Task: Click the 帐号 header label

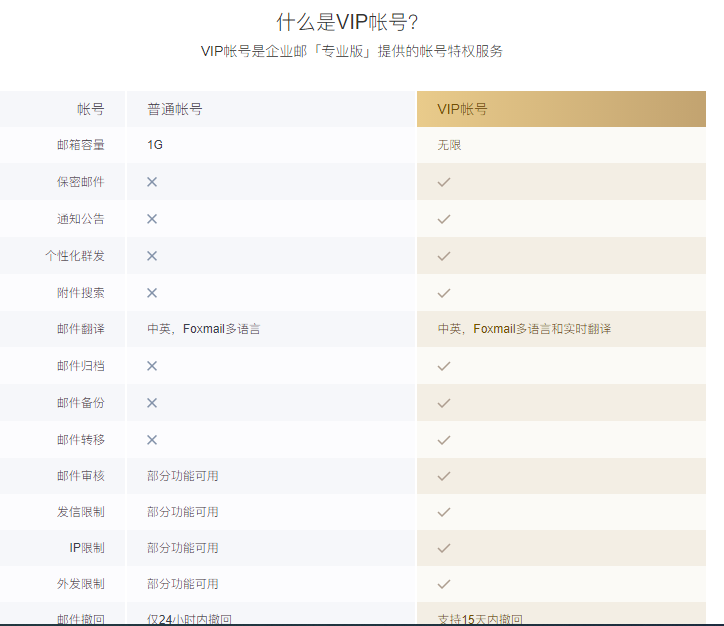Action: [90, 109]
